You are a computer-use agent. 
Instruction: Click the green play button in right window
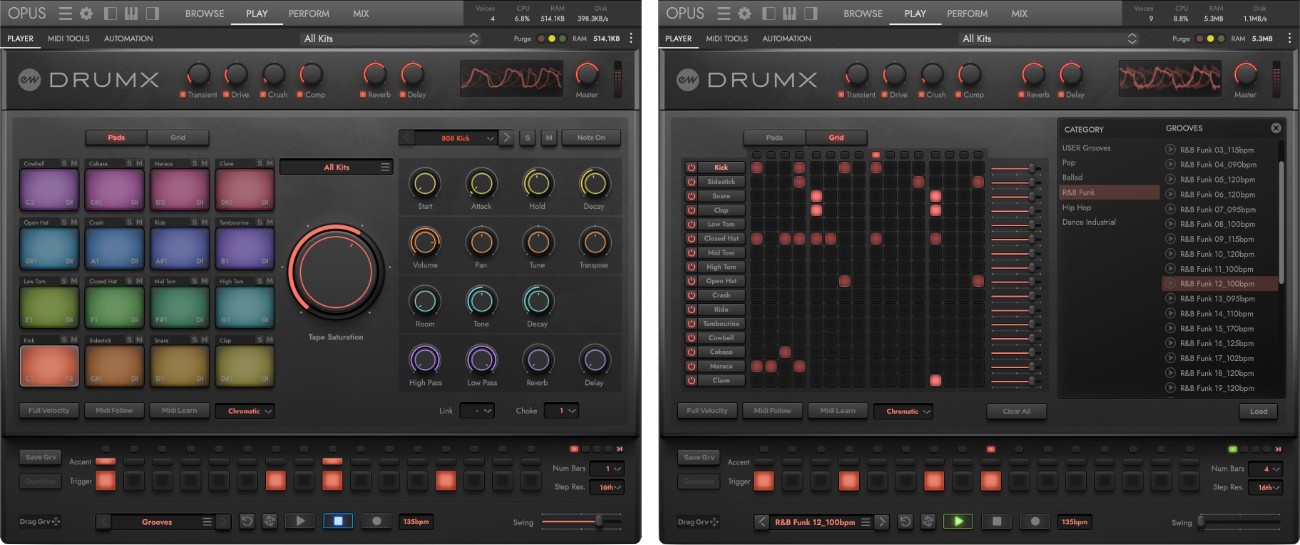[x=959, y=521]
